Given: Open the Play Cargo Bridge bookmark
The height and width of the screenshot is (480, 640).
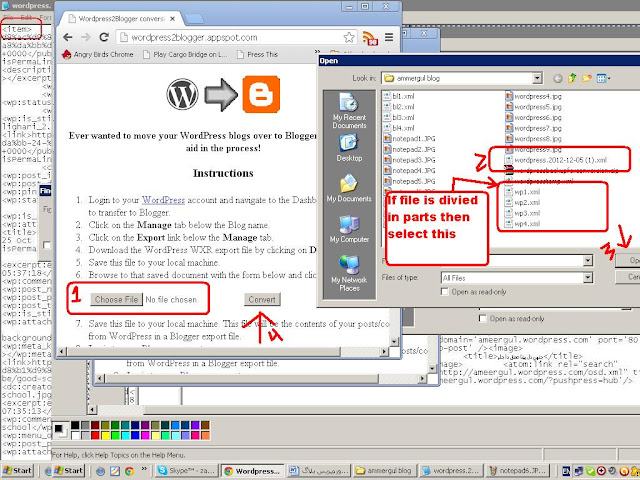Looking at the screenshot, I should [x=185, y=54].
